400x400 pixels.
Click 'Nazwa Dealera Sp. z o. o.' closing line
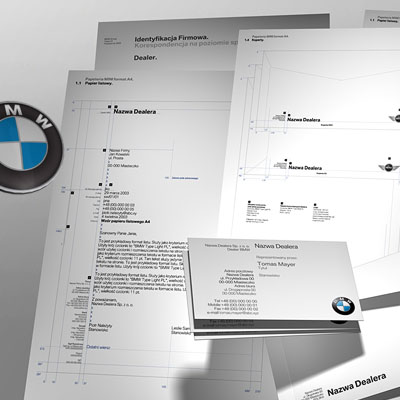(x=112, y=304)
